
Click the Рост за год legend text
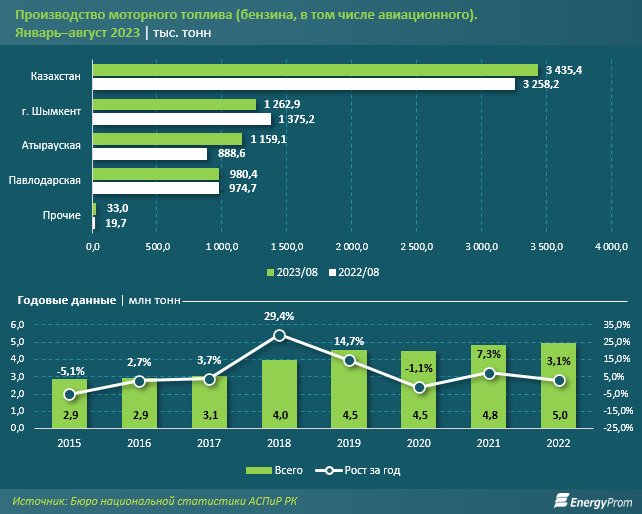coord(373,470)
